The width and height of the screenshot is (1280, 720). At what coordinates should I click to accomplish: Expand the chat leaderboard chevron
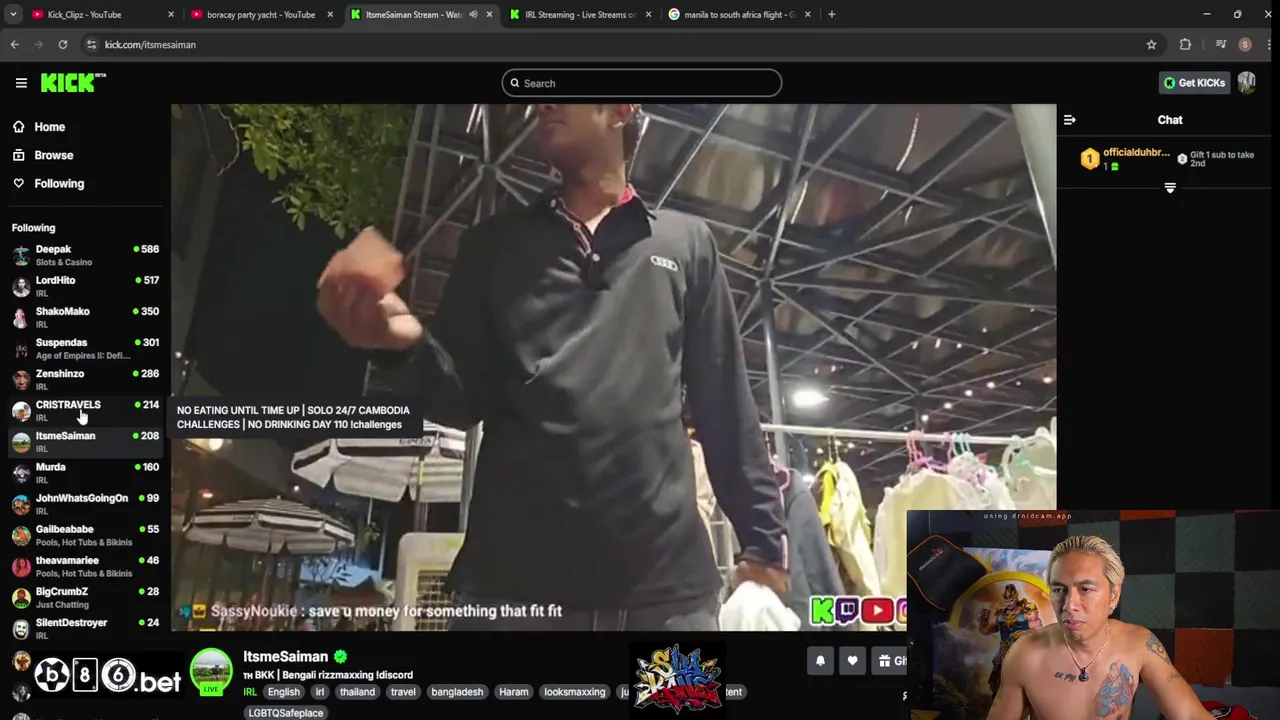(1170, 188)
